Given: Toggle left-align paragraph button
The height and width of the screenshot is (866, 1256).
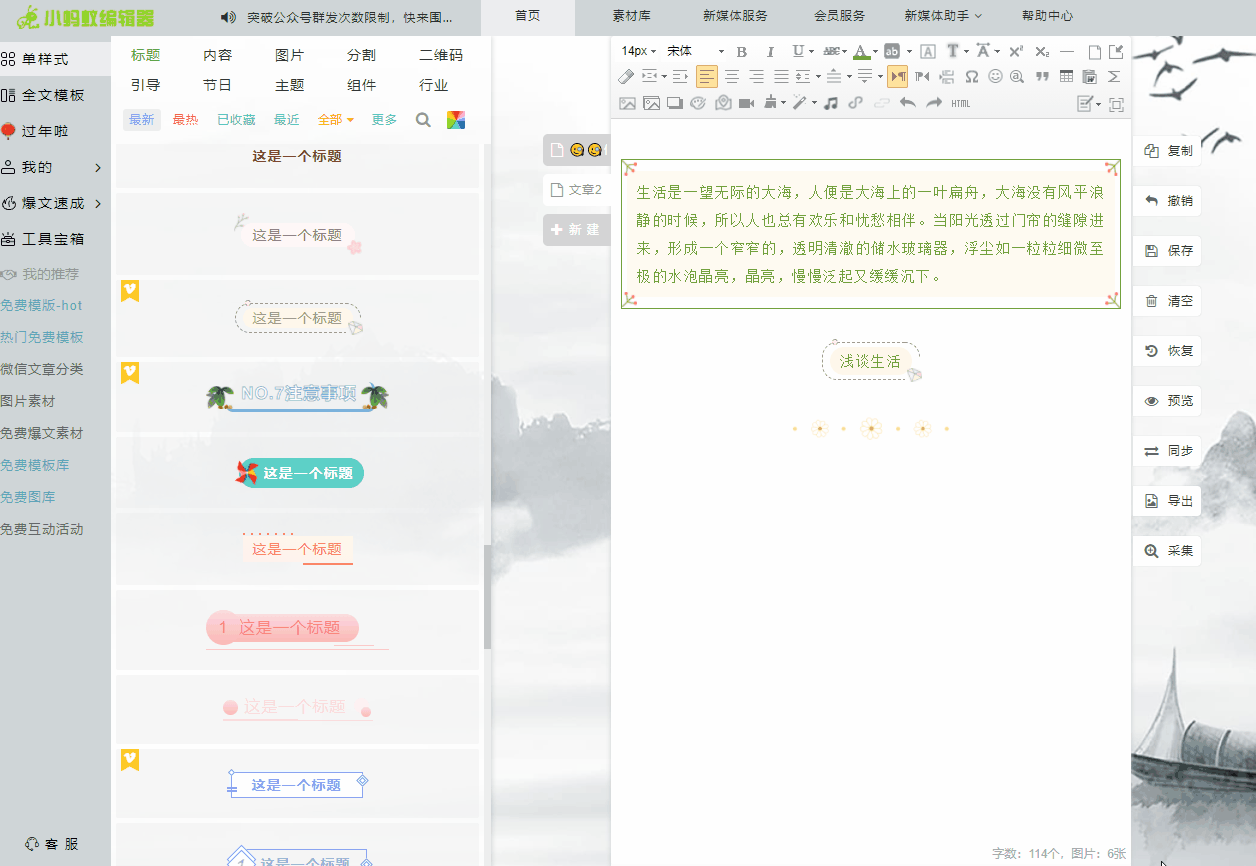Looking at the screenshot, I should click(x=707, y=77).
